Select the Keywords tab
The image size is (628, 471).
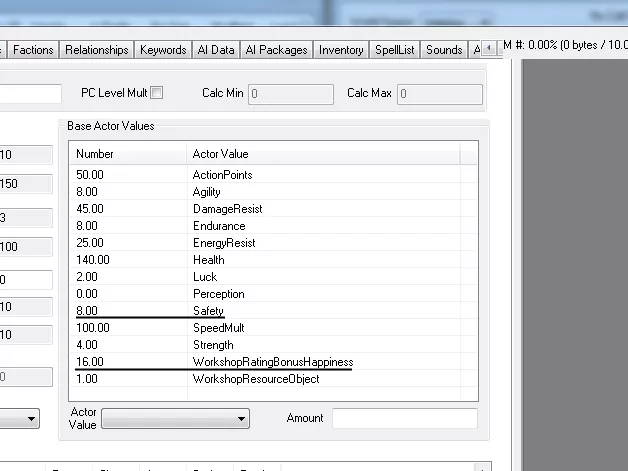163,50
